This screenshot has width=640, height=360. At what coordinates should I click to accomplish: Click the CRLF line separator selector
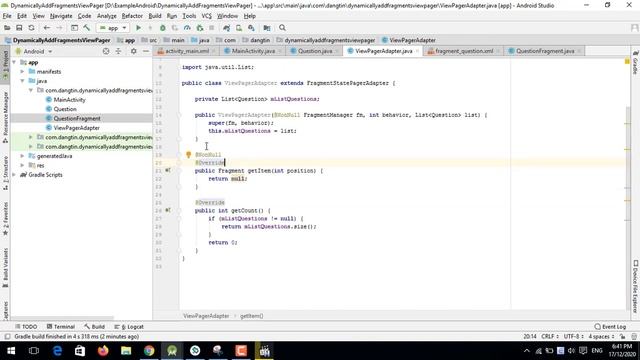(550, 336)
